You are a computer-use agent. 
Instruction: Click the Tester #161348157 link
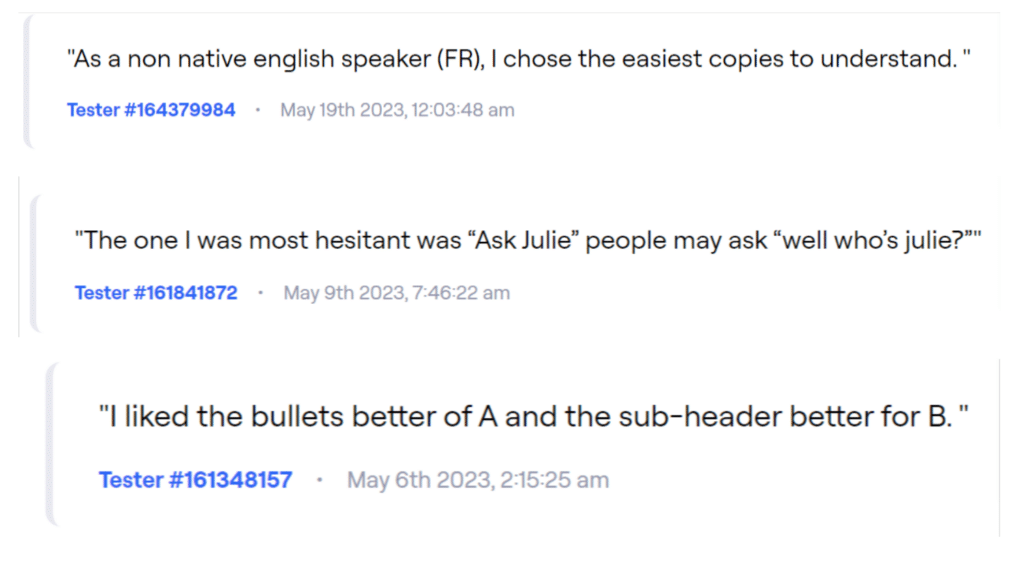click(x=195, y=480)
